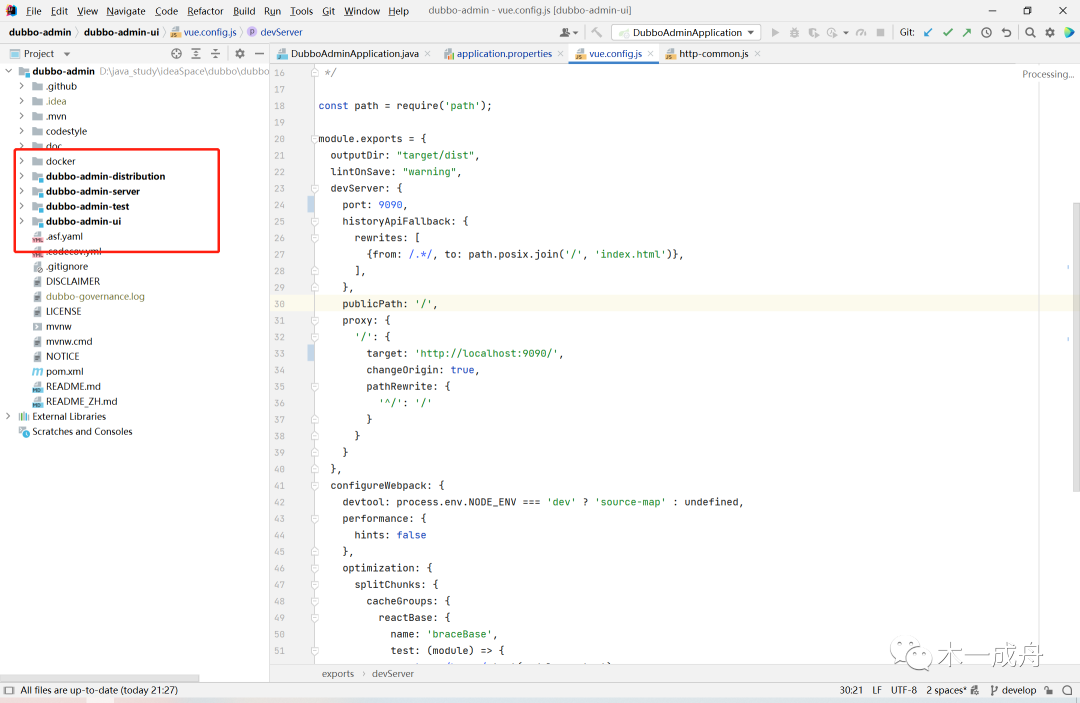This screenshot has width=1080, height=703.
Task: Open IDE settings gear in toolbar
Action: pos(1050,32)
